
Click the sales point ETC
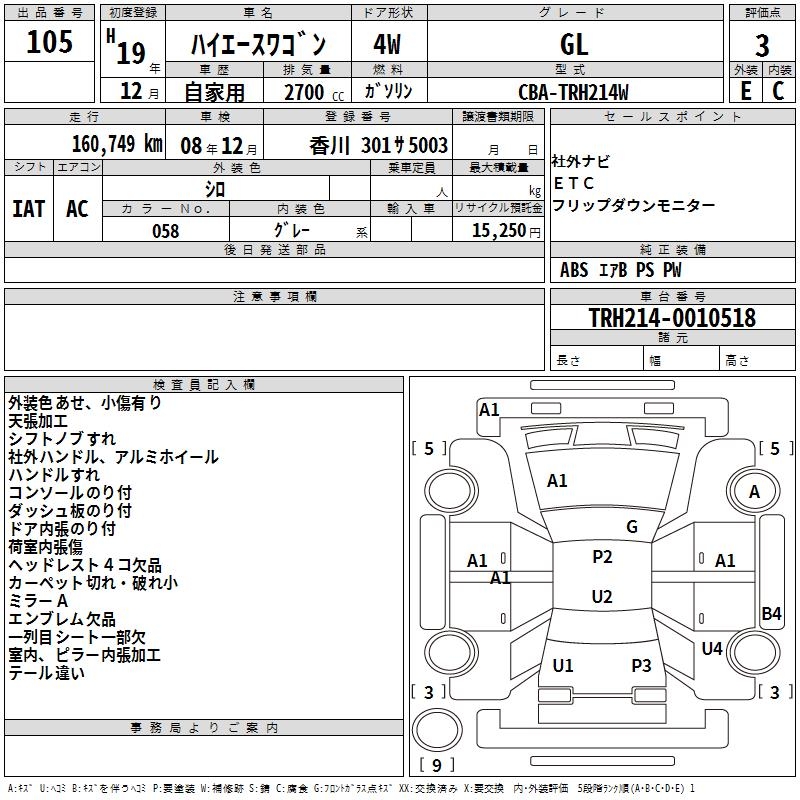tap(573, 183)
